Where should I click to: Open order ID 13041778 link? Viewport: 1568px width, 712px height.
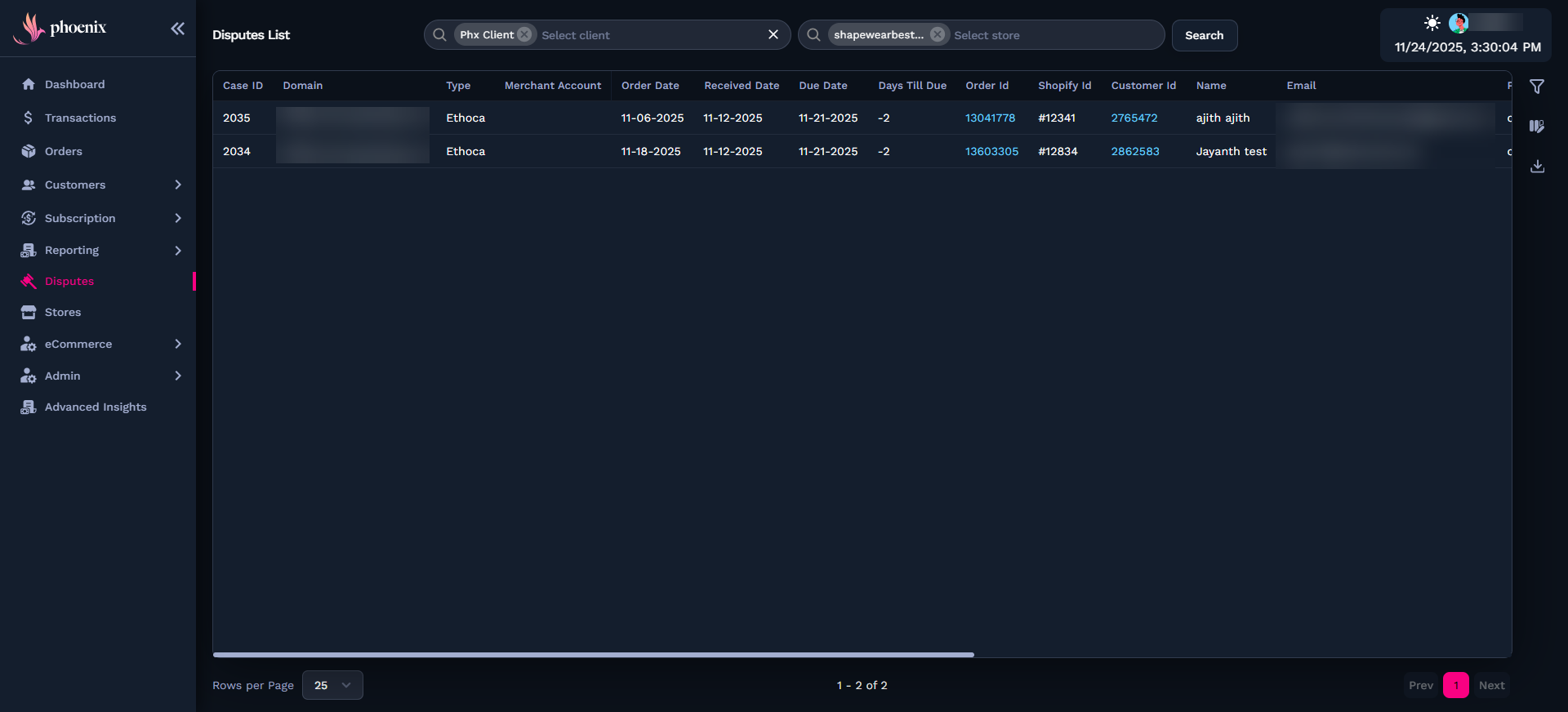coord(990,118)
